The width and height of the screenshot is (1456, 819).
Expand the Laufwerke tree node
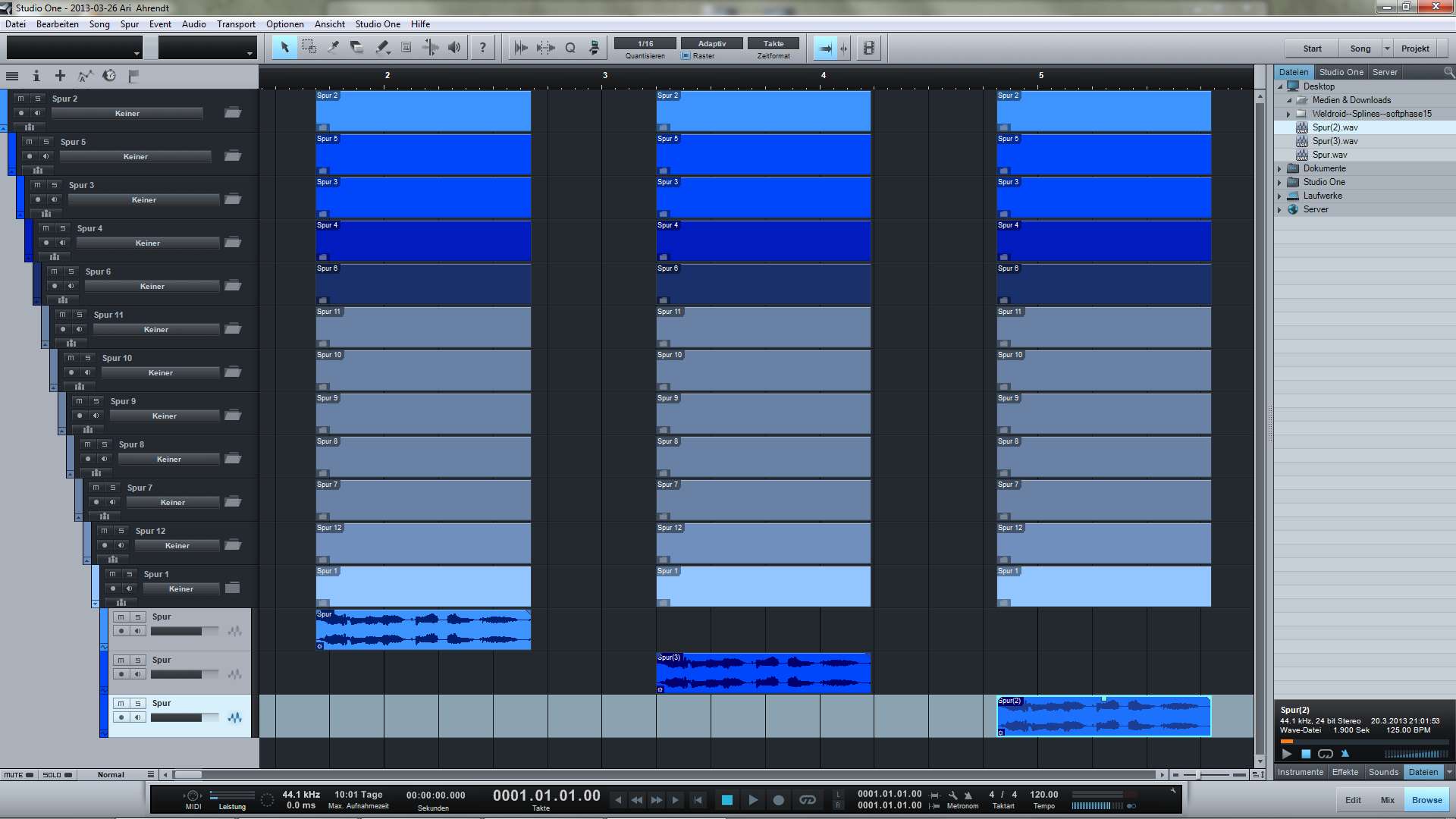pos(1280,196)
